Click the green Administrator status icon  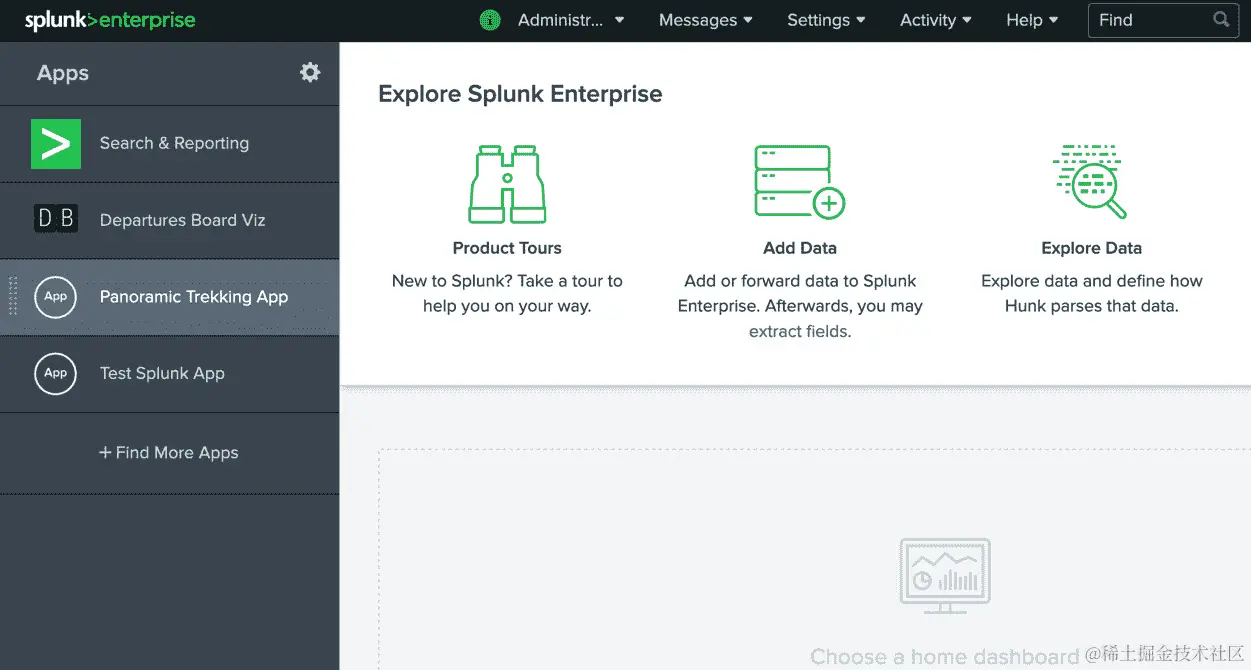490,20
